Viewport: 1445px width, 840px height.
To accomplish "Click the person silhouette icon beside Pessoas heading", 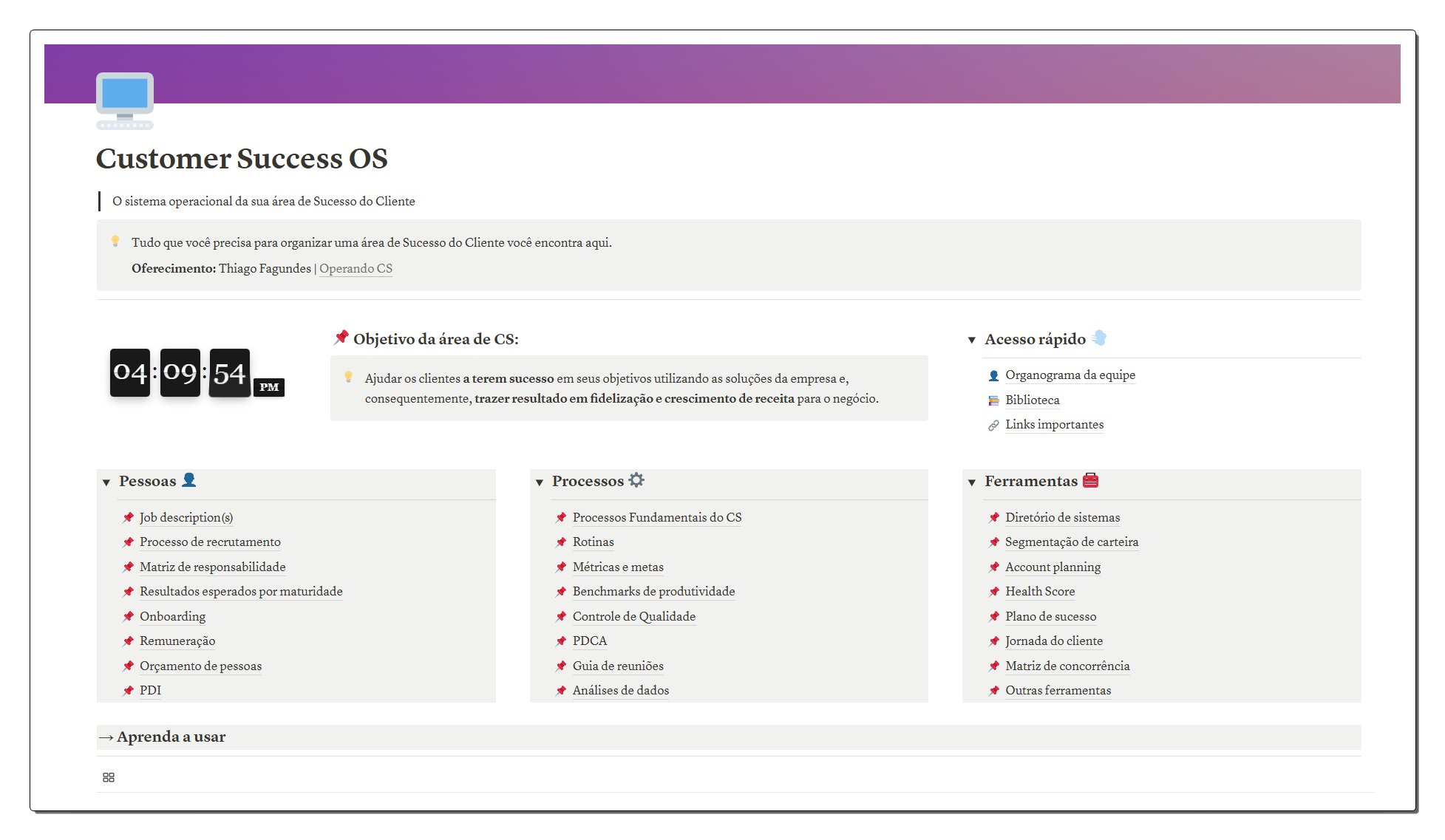I will [189, 480].
